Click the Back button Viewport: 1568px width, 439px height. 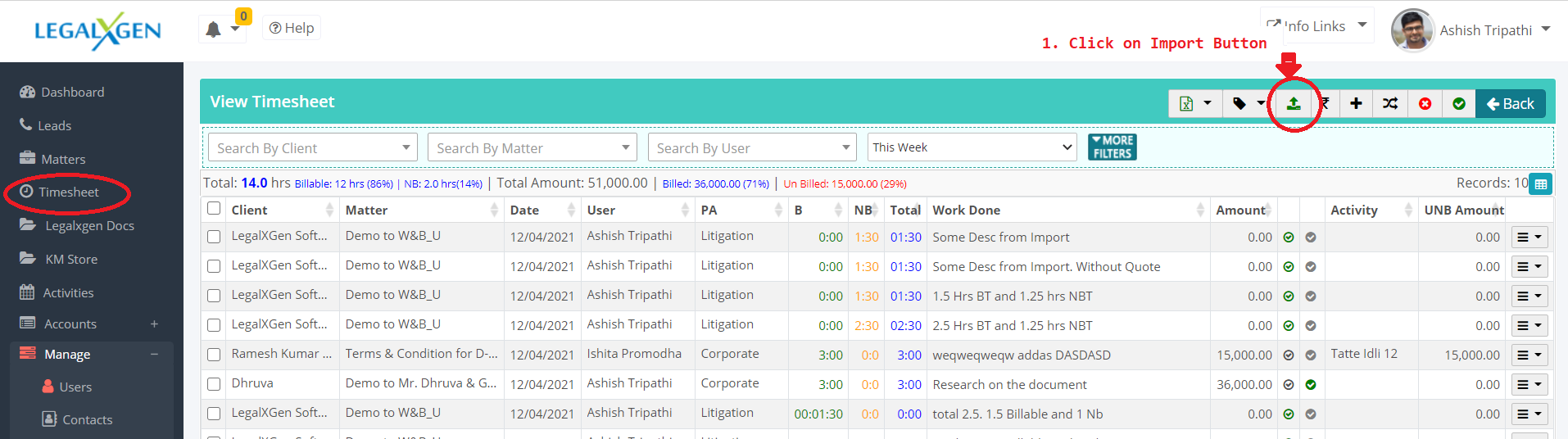click(x=1510, y=104)
